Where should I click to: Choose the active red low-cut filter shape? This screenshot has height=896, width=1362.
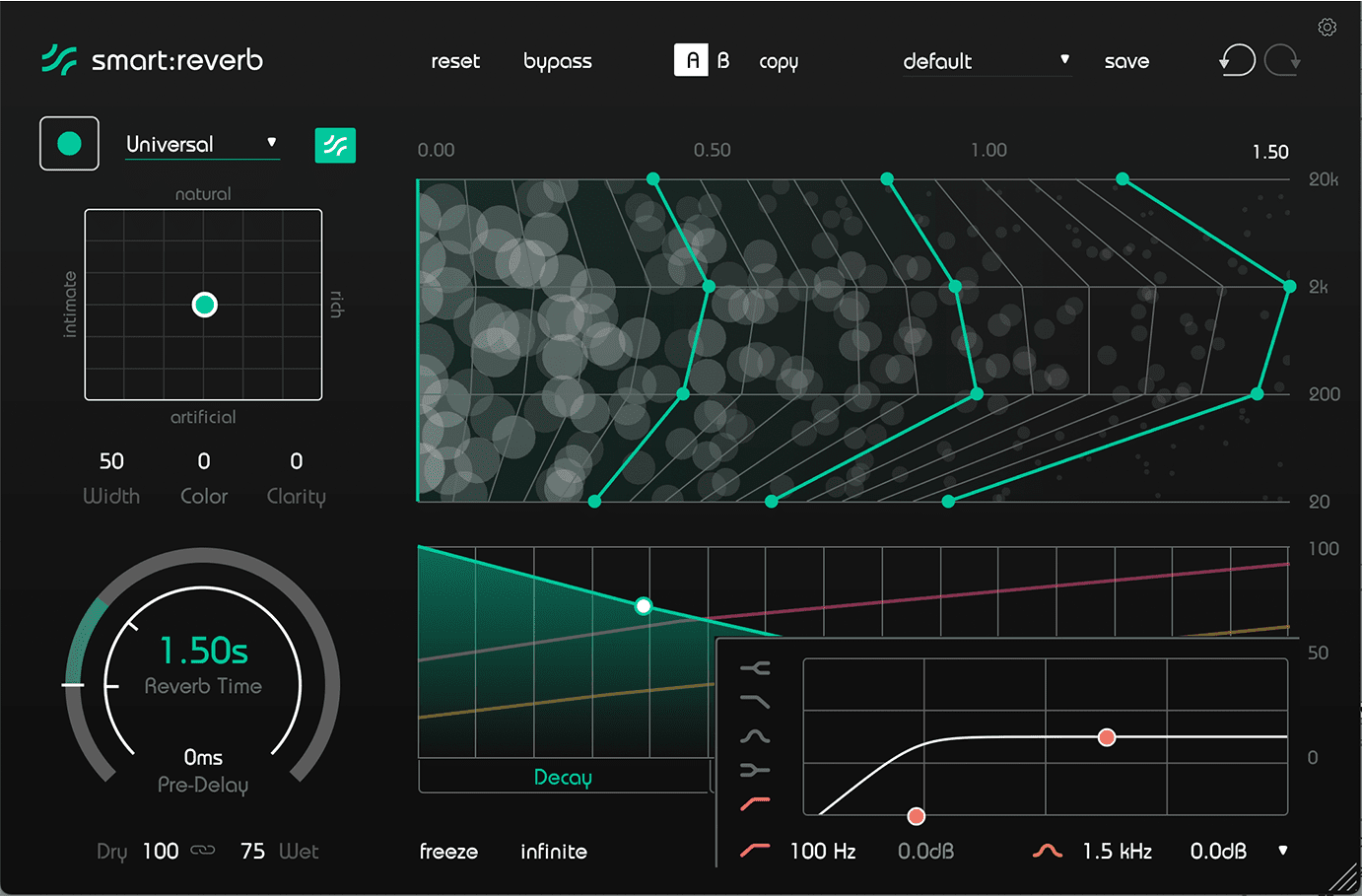coord(755,804)
